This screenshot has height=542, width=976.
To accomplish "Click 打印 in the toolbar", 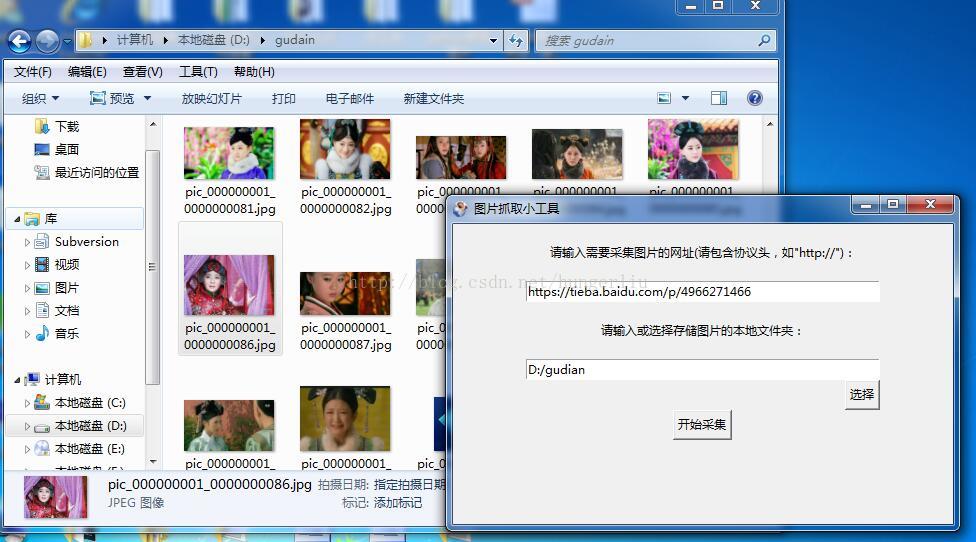I will coord(283,98).
